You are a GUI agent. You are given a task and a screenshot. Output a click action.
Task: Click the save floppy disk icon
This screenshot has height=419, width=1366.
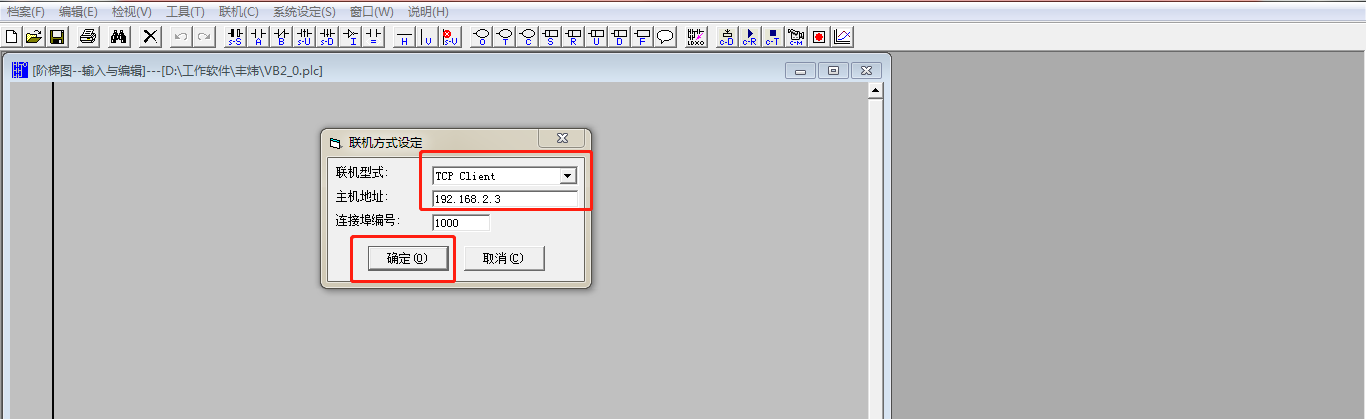coord(57,37)
